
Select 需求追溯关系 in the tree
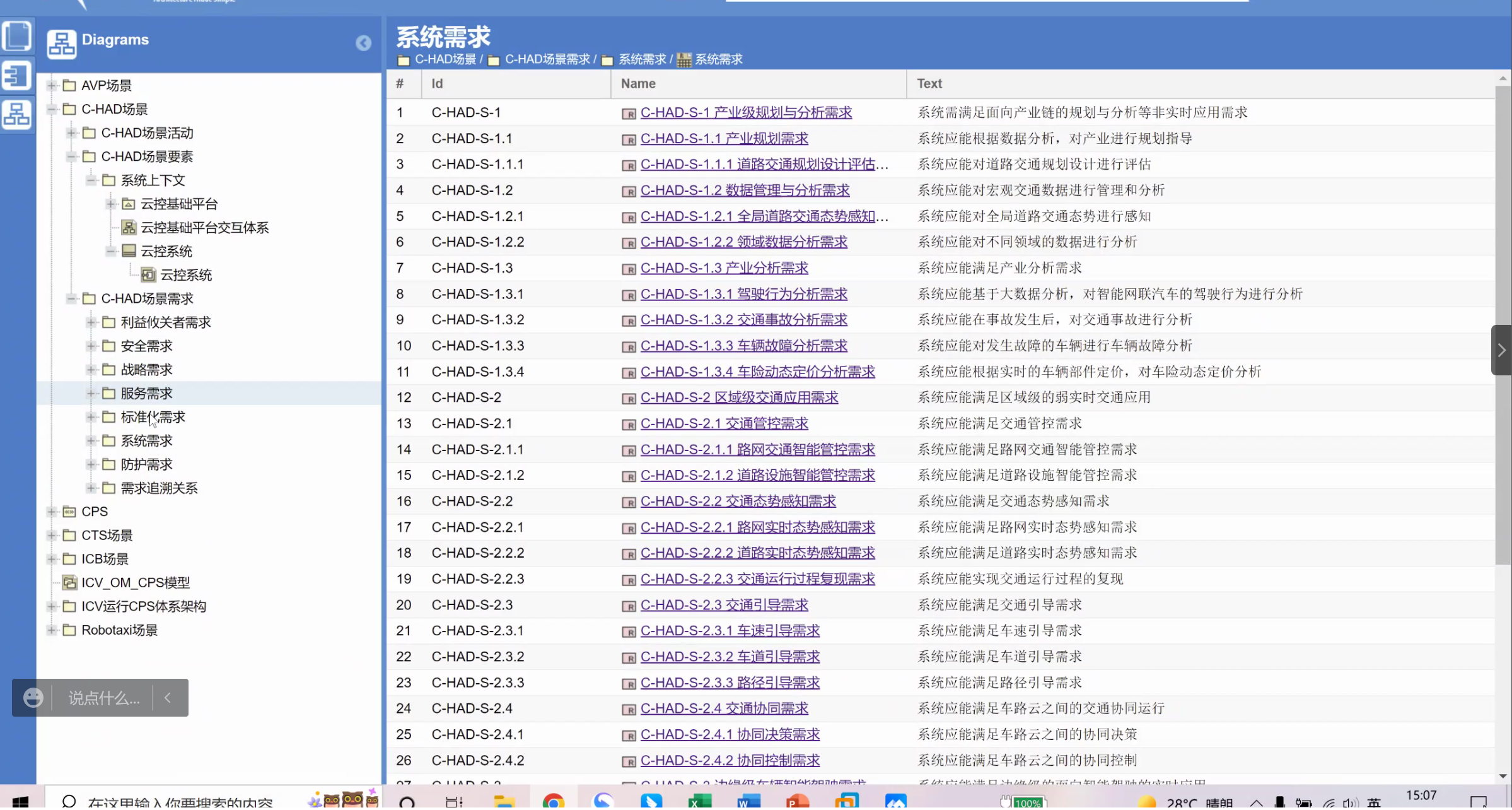click(x=159, y=488)
